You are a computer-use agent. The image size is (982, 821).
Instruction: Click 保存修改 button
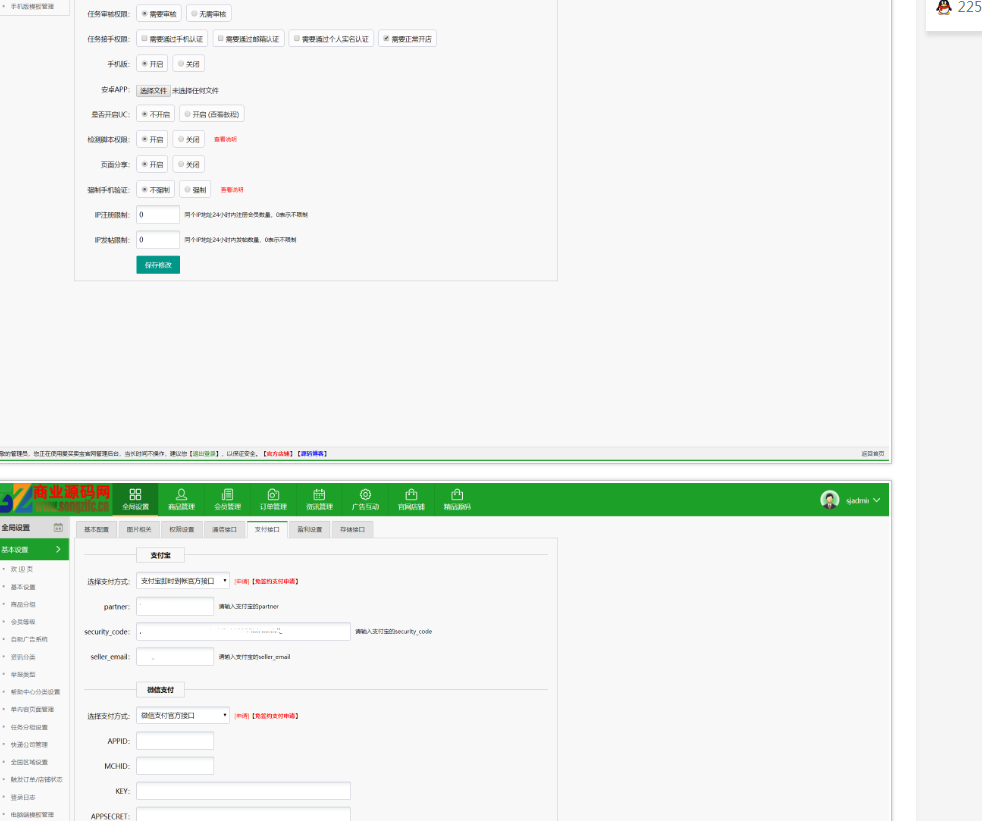[x=158, y=265]
